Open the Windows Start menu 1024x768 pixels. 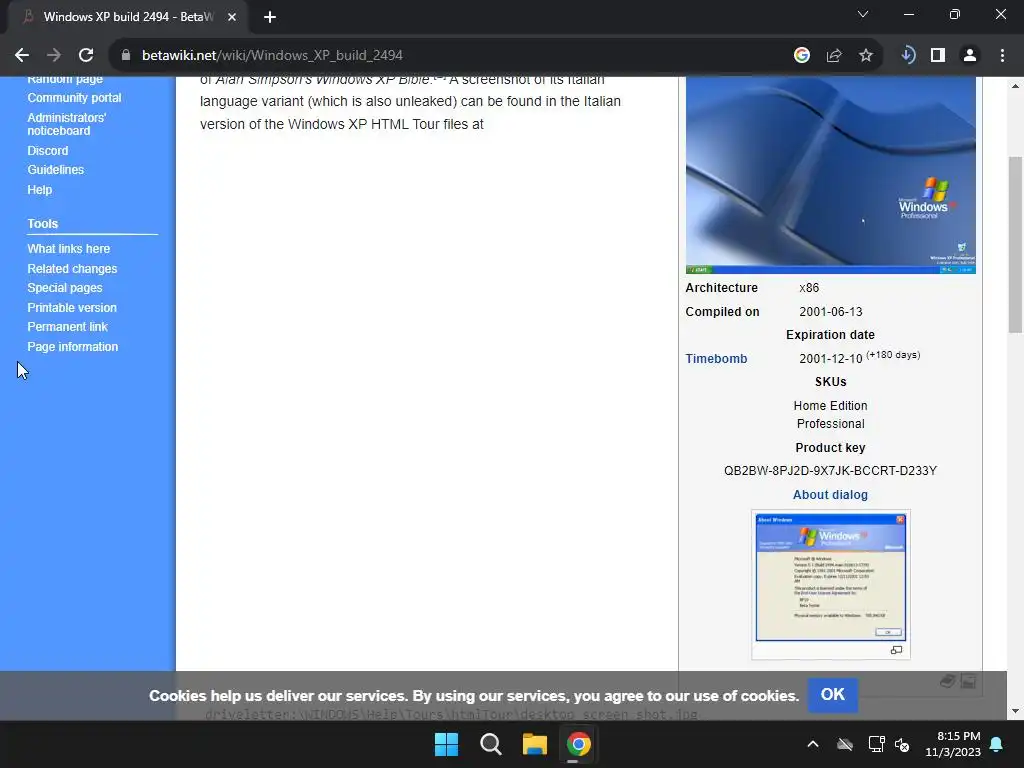click(x=447, y=744)
